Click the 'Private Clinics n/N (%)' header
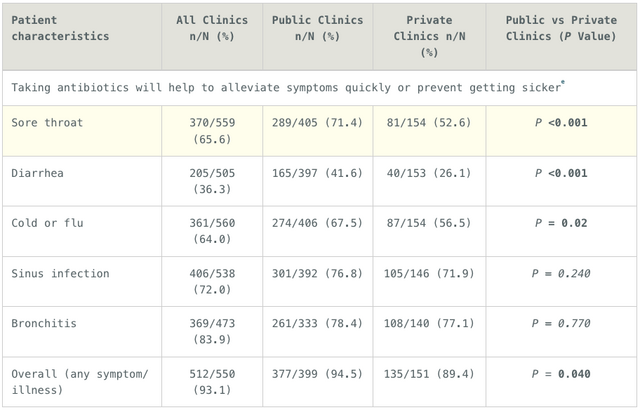640x410 pixels. [429, 36]
